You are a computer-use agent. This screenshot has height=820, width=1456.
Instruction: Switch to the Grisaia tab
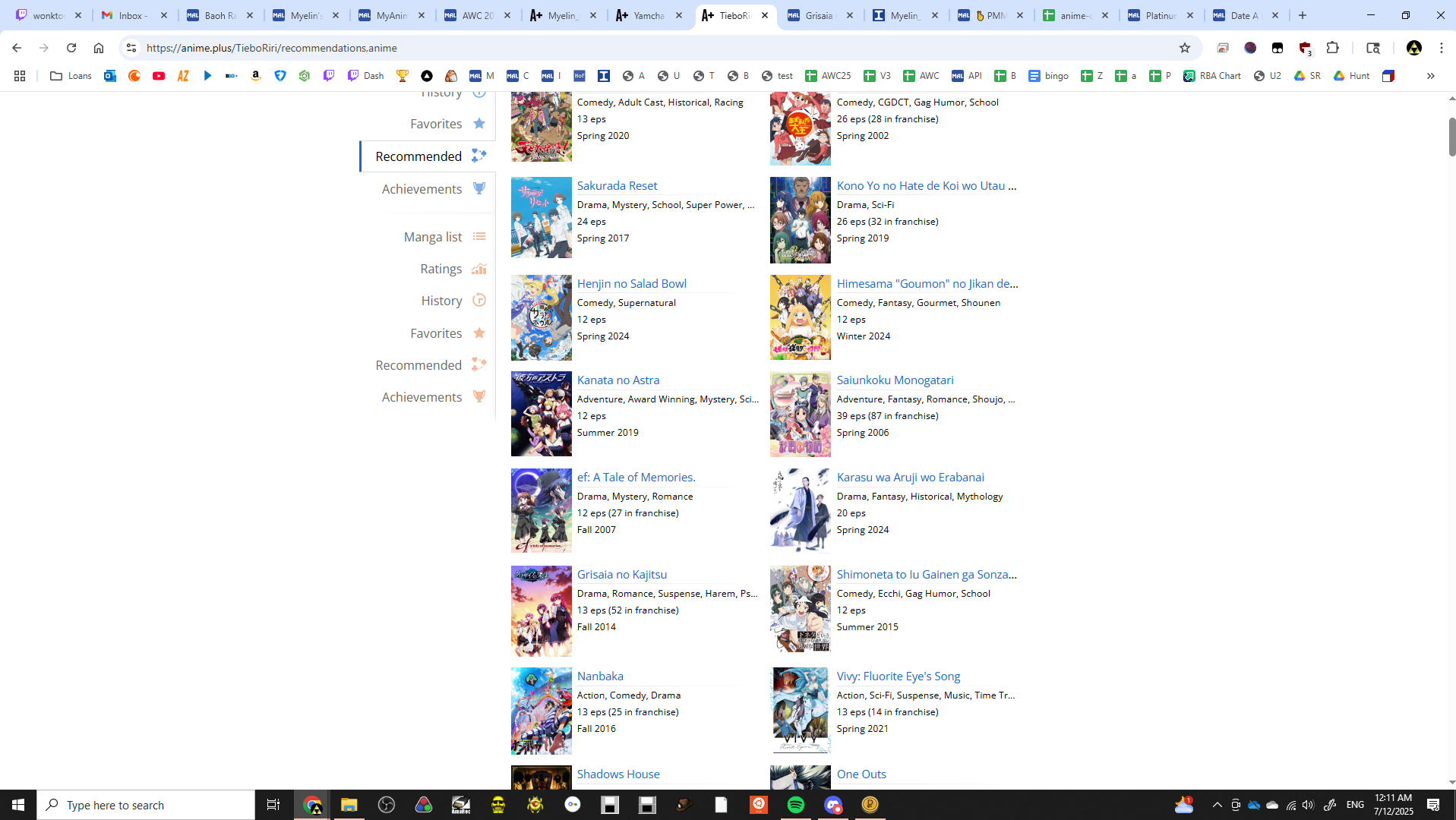[820, 15]
